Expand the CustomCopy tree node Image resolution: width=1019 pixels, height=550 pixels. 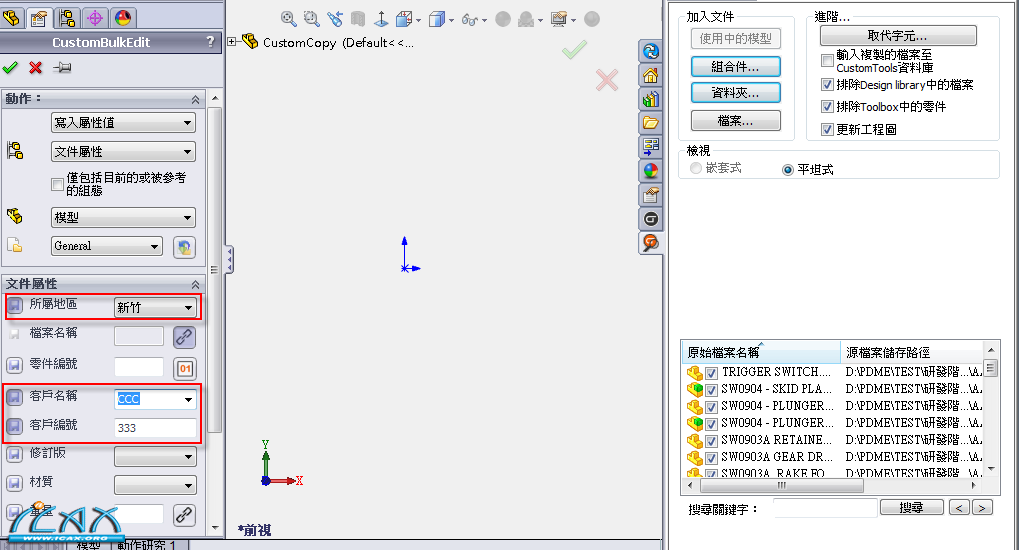(232, 42)
